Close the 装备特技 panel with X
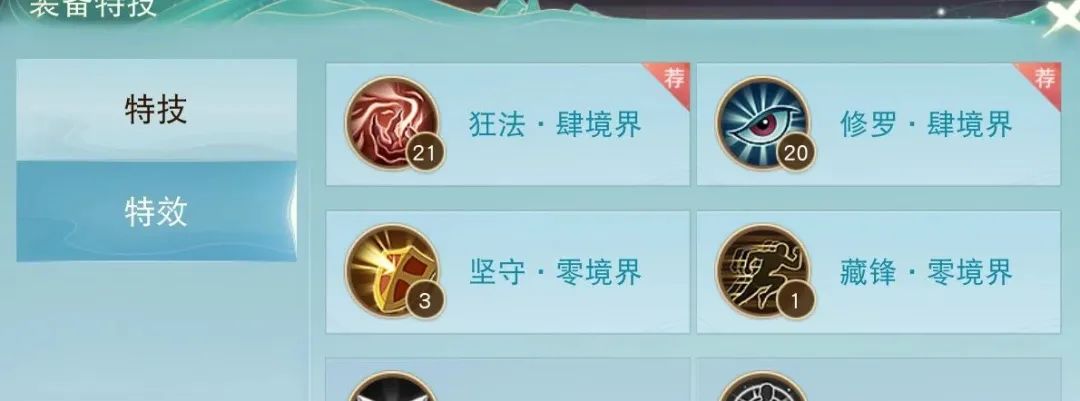1080x401 pixels. coord(1061,17)
